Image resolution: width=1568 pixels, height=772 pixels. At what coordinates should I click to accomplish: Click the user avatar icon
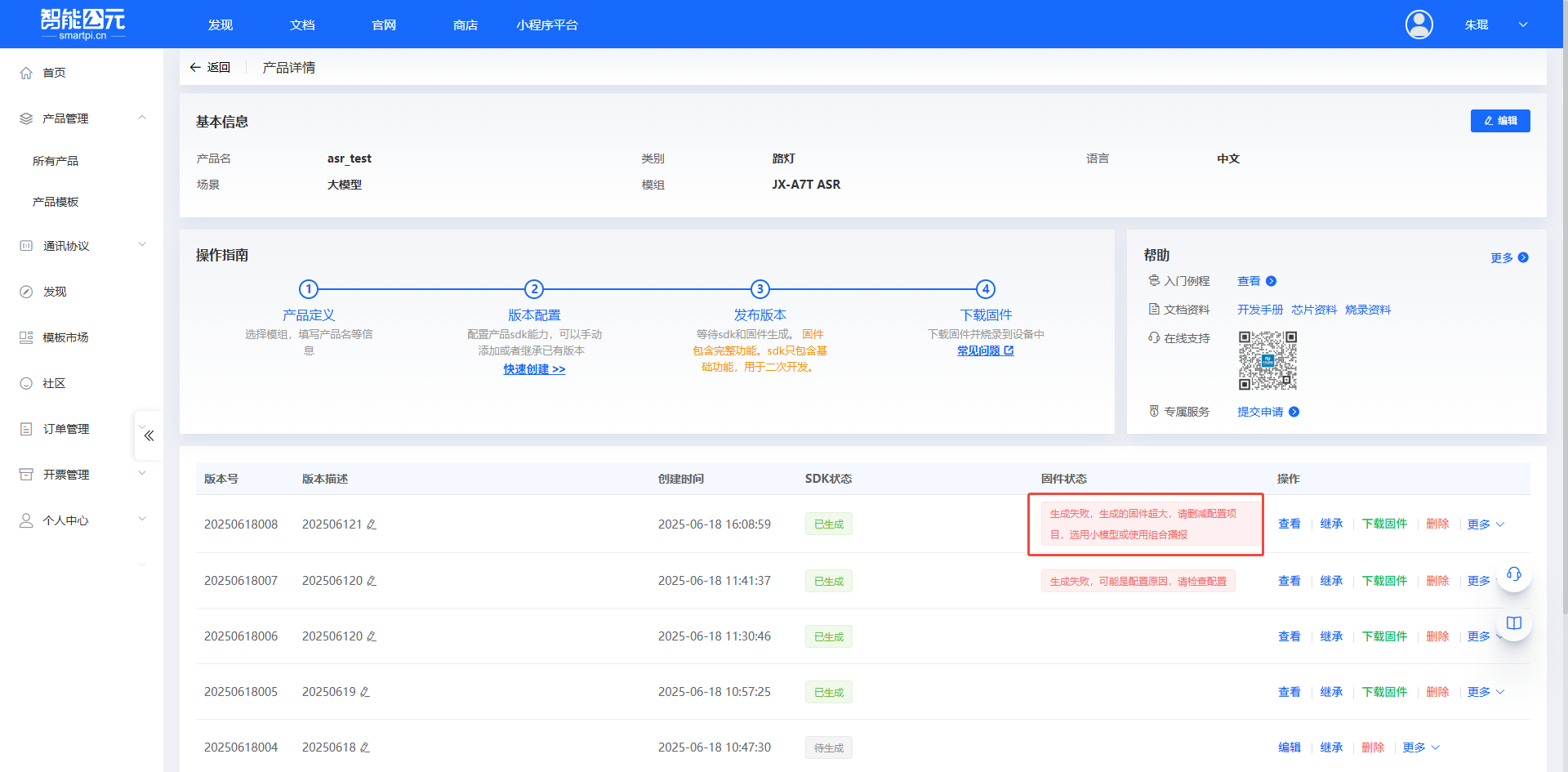coord(1419,25)
